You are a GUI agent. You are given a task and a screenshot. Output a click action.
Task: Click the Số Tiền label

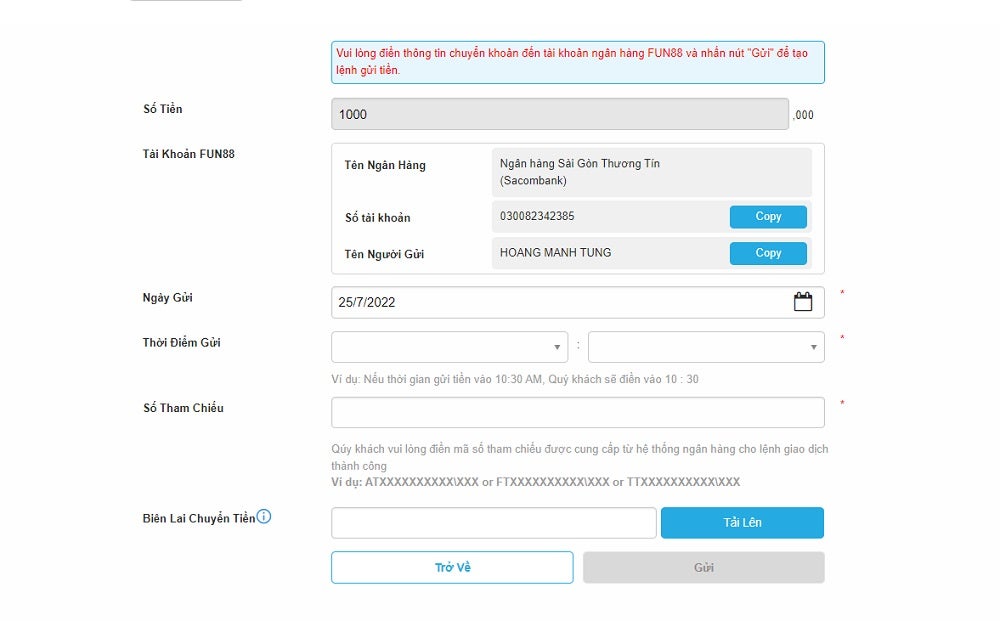point(163,108)
